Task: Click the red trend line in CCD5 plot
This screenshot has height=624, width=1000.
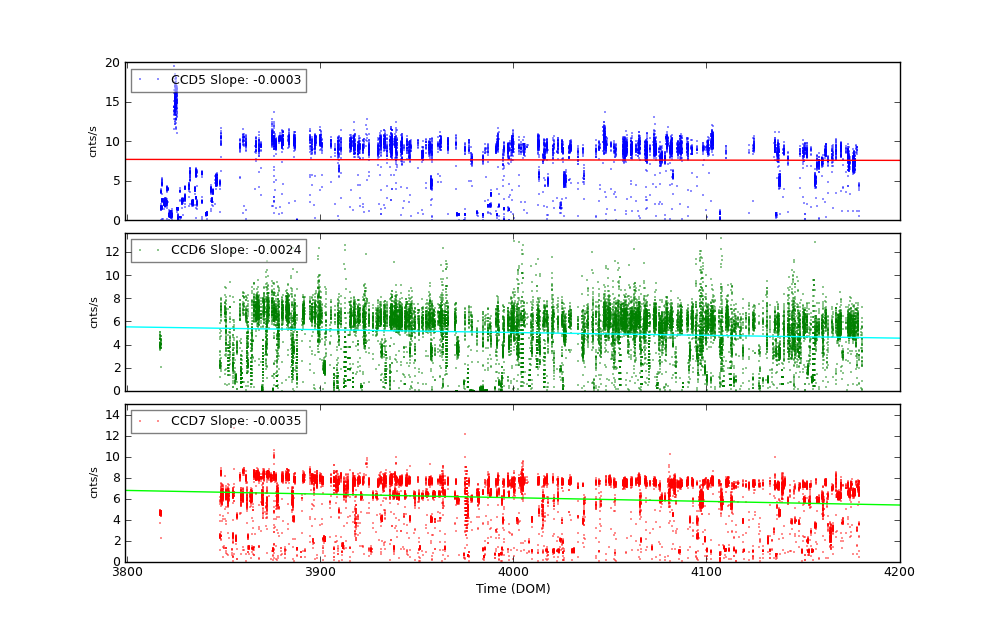Action: [600, 160]
